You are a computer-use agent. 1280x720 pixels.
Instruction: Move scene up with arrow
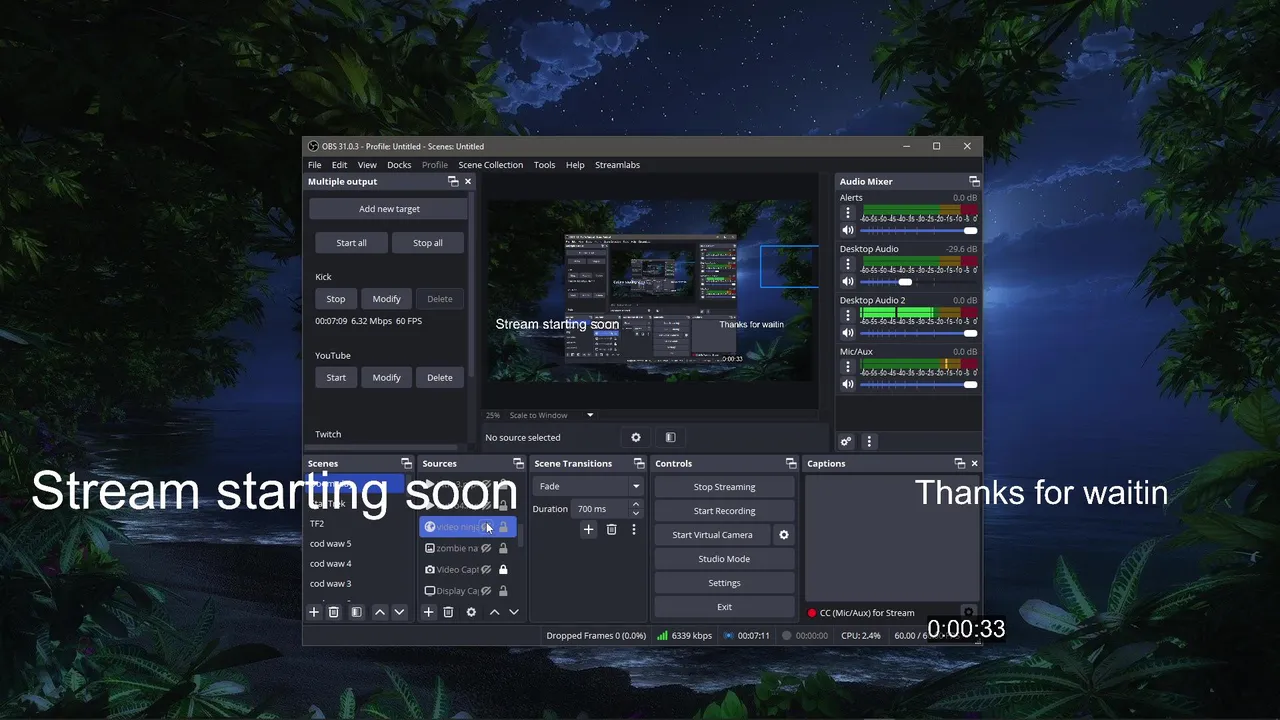[x=380, y=612]
